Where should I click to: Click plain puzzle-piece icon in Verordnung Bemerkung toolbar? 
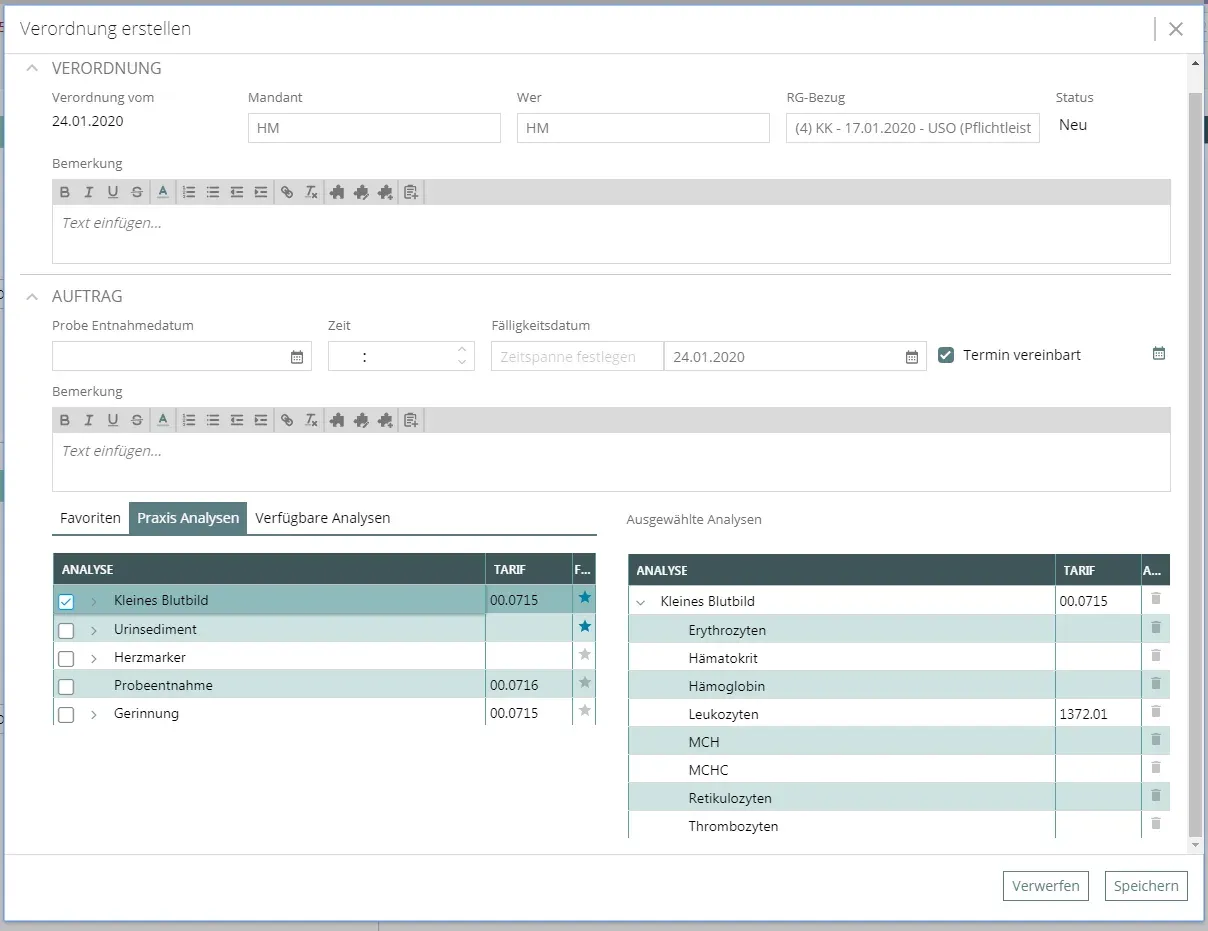[337, 192]
